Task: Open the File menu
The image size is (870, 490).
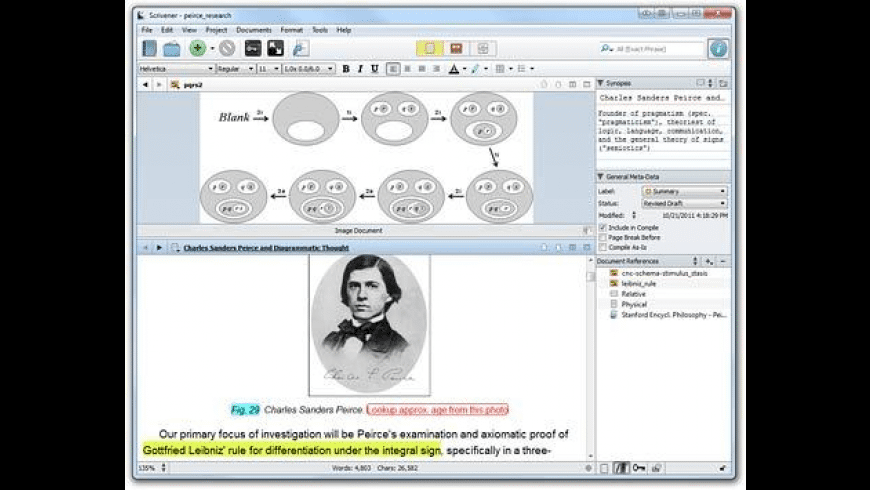Action: point(146,30)
